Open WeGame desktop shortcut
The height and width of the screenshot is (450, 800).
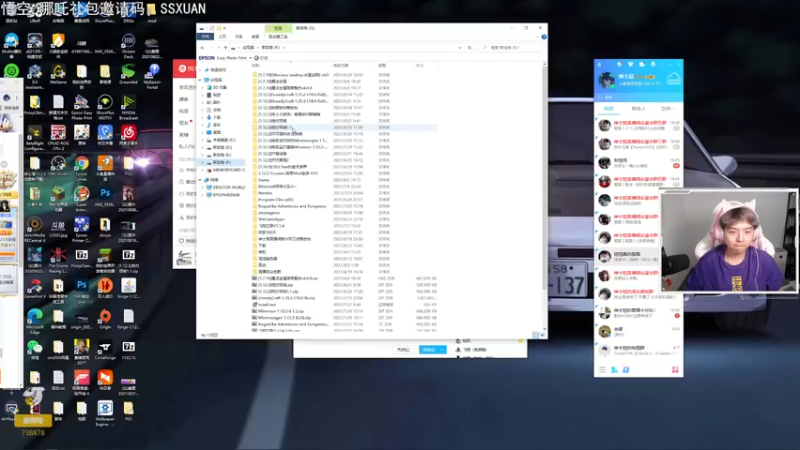[58, 74]
